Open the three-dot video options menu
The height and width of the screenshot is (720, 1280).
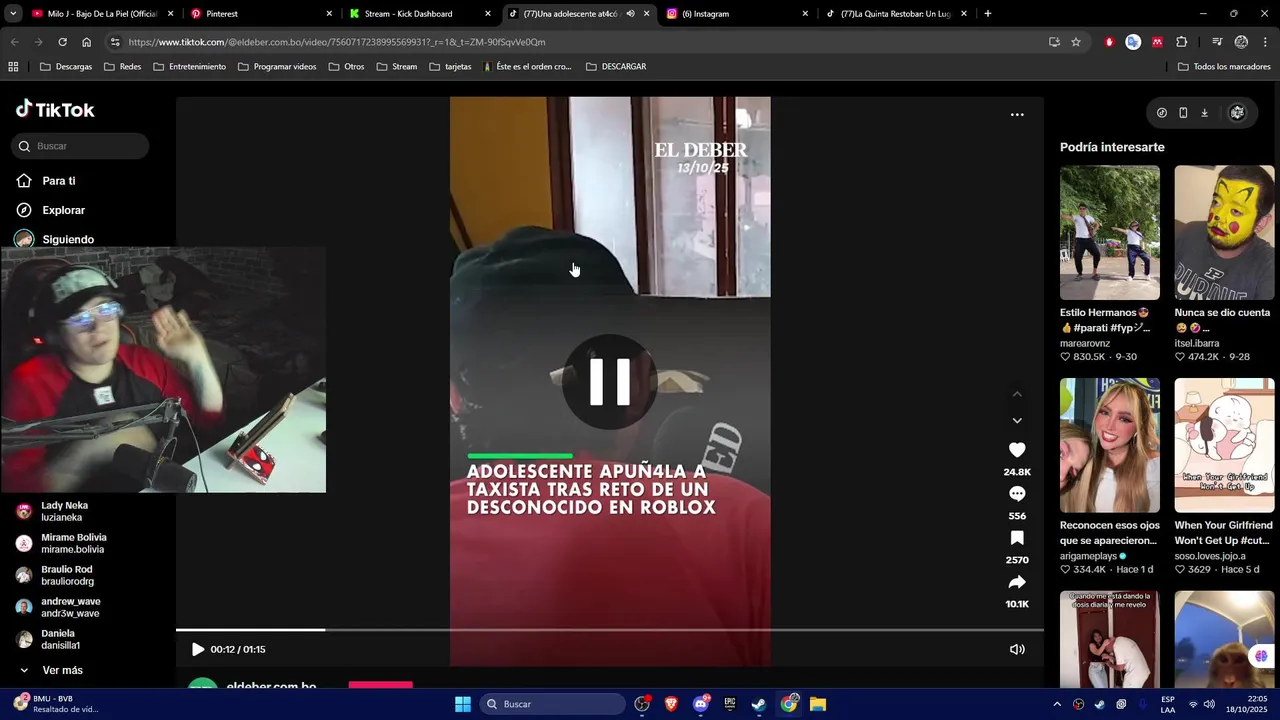tap(1017, 115)
